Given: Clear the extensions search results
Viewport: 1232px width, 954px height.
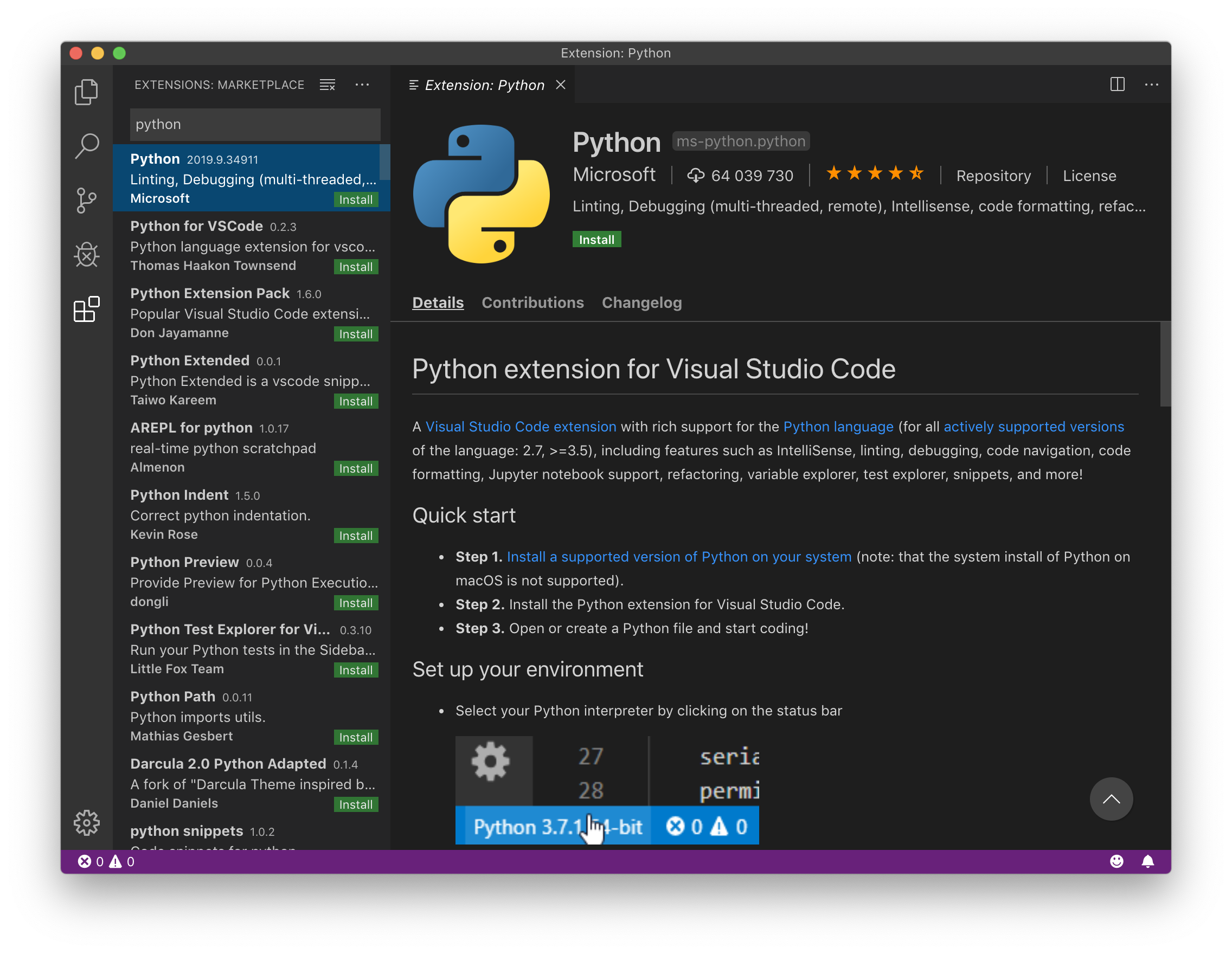Looking at the screenshot, I should click(x=327, y=85).
